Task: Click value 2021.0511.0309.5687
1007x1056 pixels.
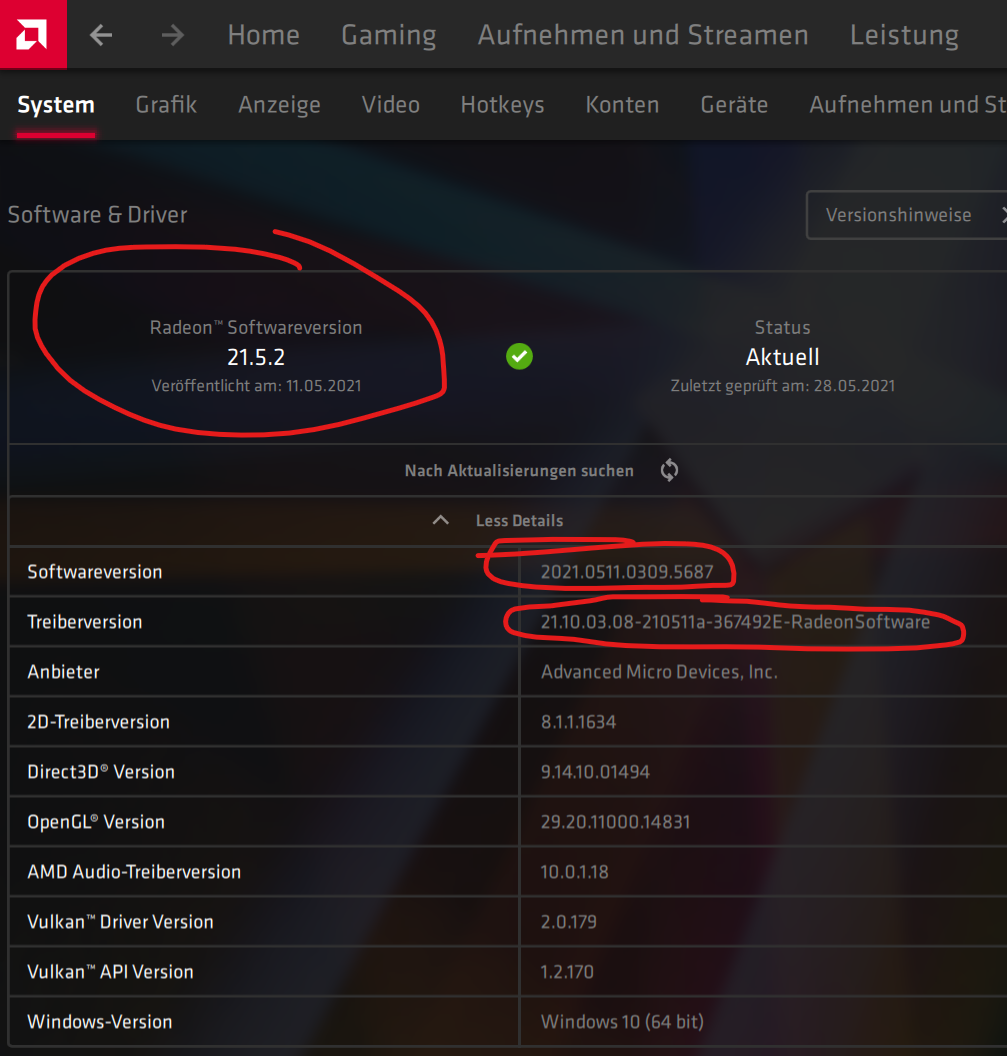Action: click(626, 572)
